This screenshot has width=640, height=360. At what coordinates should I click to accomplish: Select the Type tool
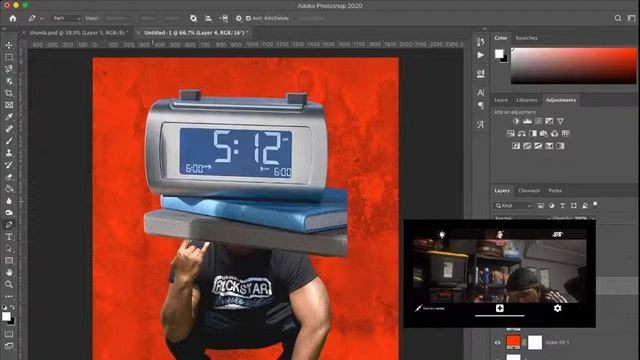pyautogui.click(x=9, y=237)
